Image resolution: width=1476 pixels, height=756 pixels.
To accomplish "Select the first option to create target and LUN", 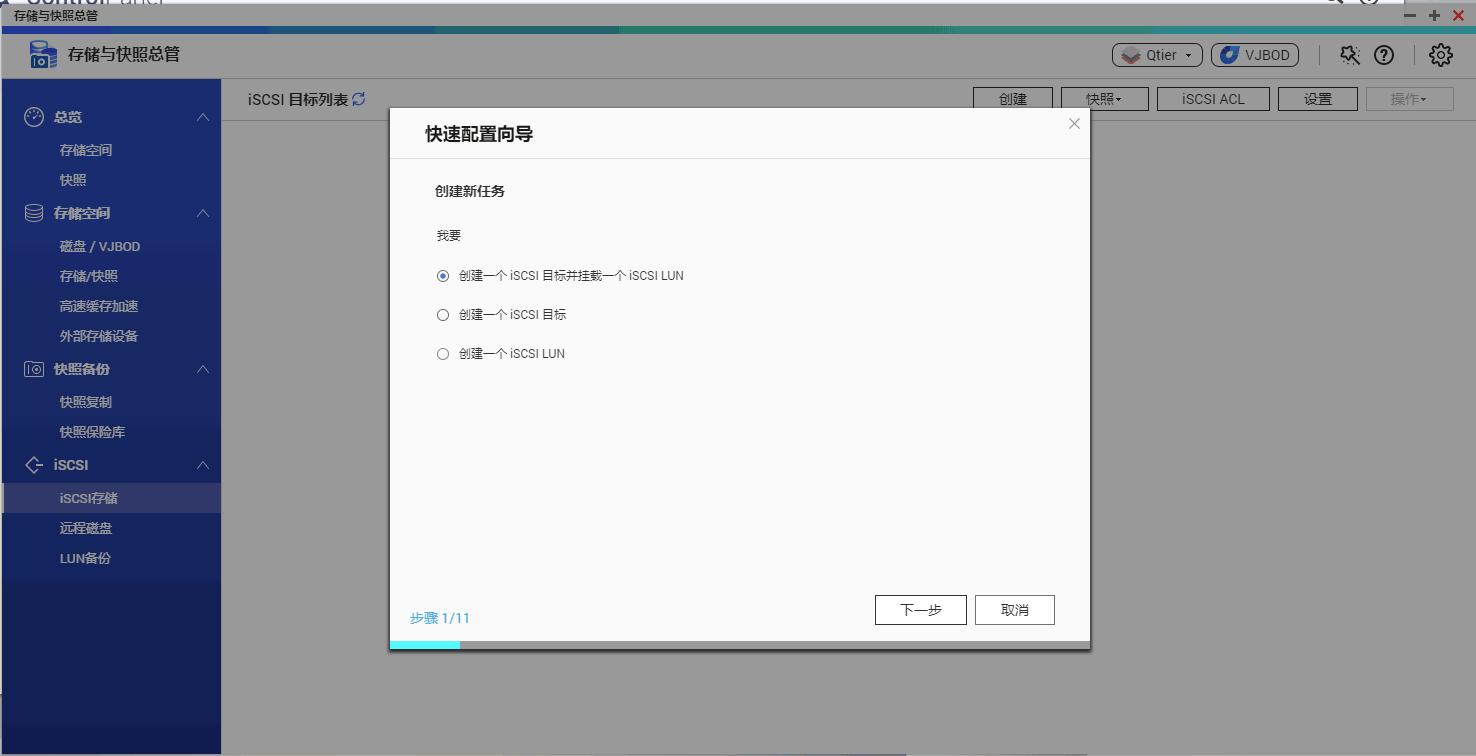I will coord(442,275).
